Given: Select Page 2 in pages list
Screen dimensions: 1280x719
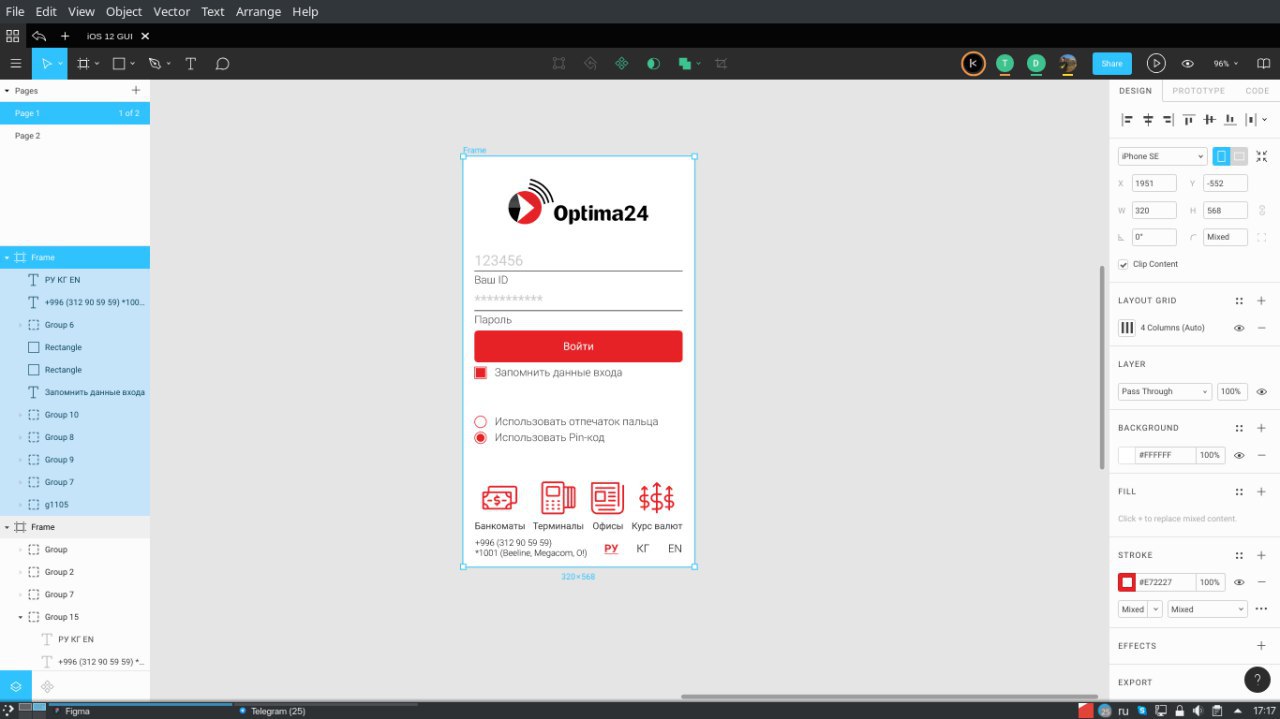Looking at the screenshot, I should pyautogui.click(x=75, y=136).
